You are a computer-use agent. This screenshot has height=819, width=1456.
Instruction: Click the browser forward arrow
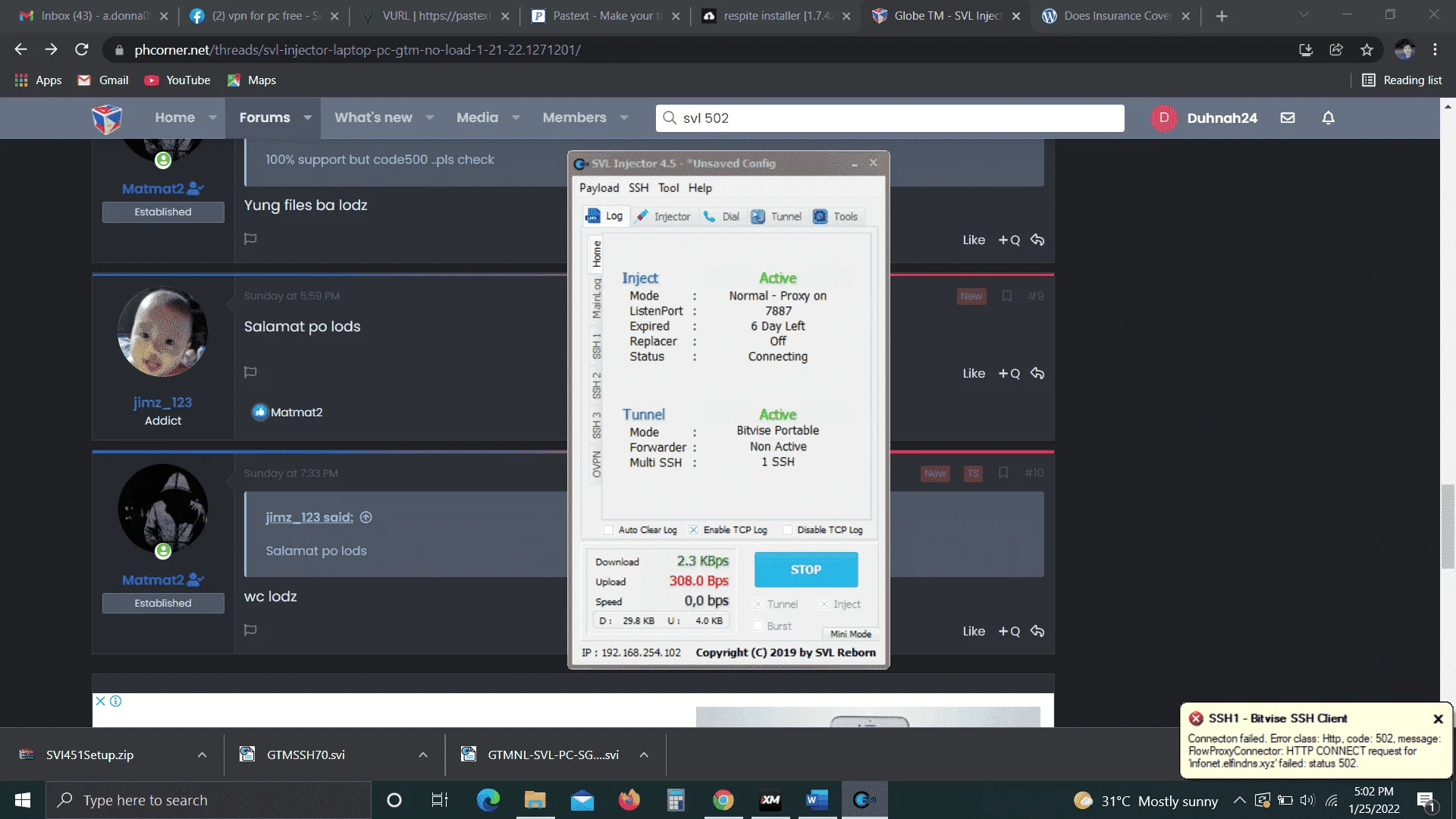pos(51,50)
